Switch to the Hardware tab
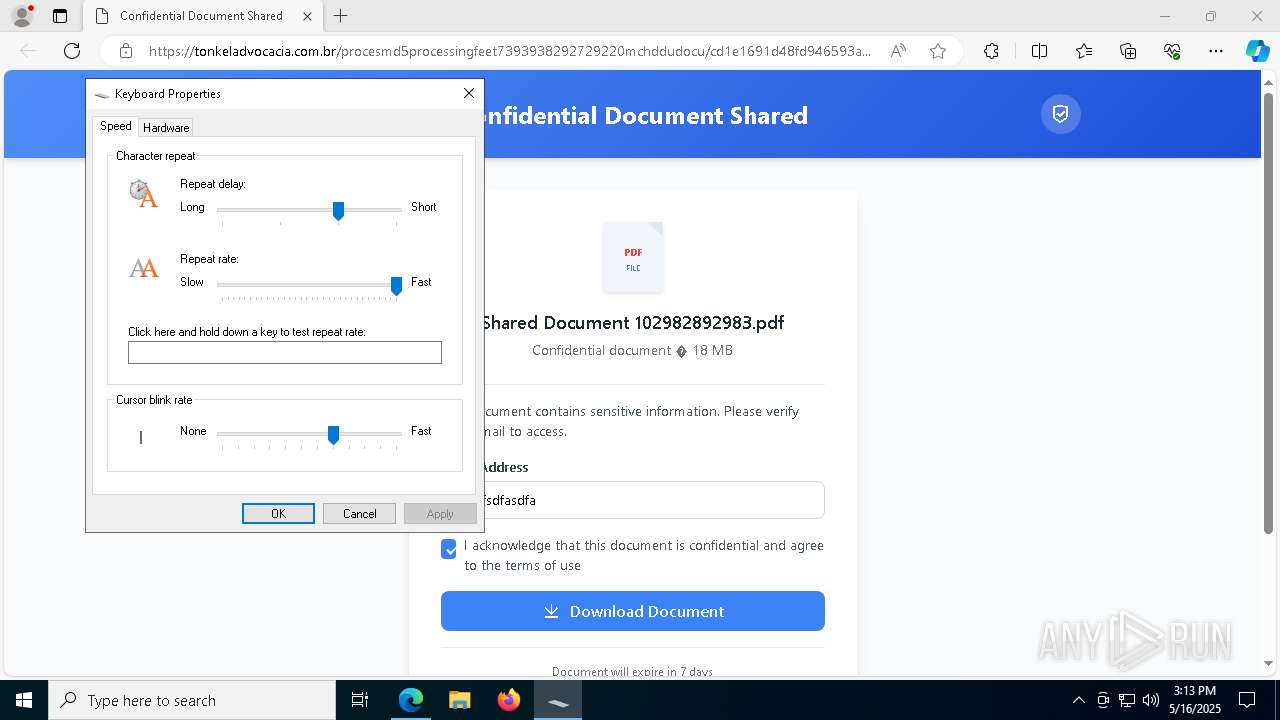 166,127
